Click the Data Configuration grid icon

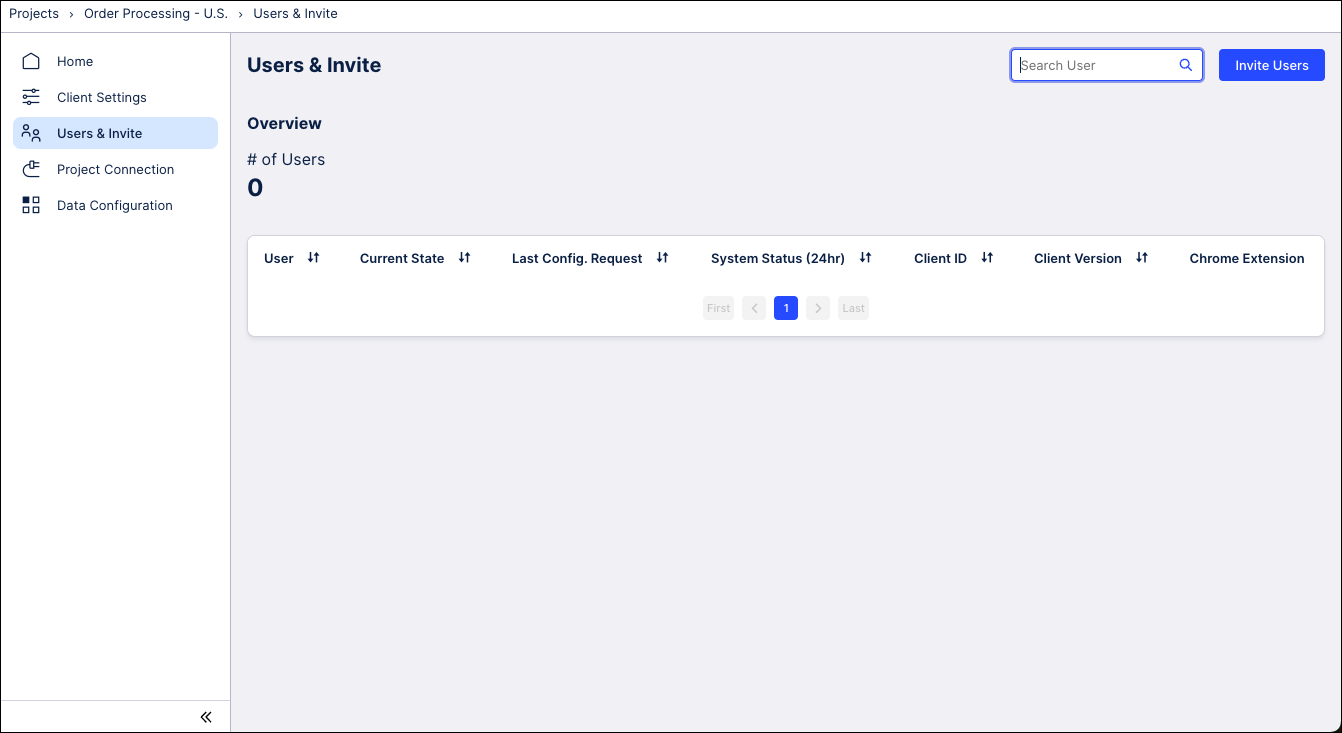[31, 205]
